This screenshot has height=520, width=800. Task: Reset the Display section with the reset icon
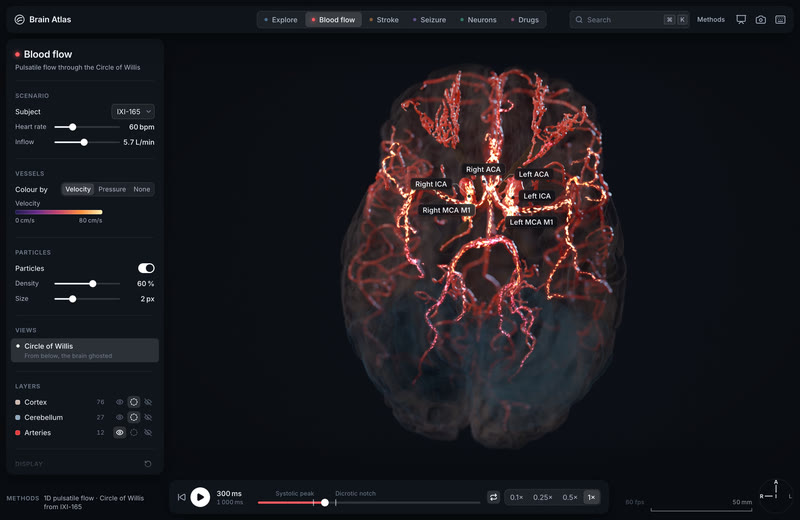(148, 464)
